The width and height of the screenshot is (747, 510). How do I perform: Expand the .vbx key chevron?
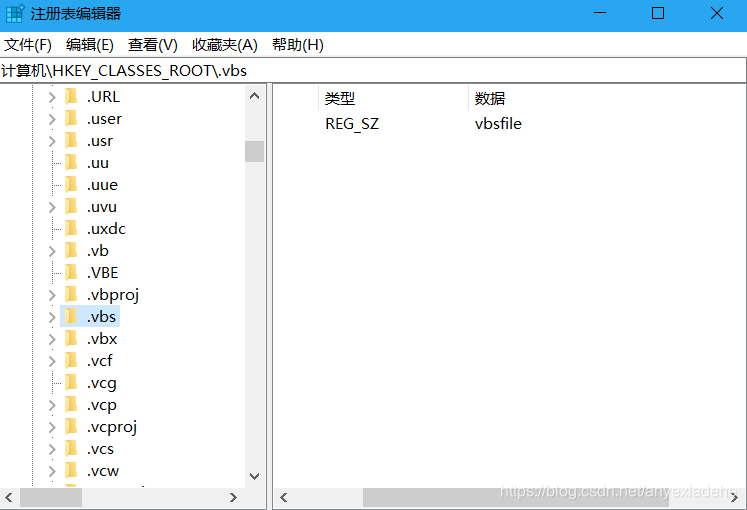(x=52, y=339)
